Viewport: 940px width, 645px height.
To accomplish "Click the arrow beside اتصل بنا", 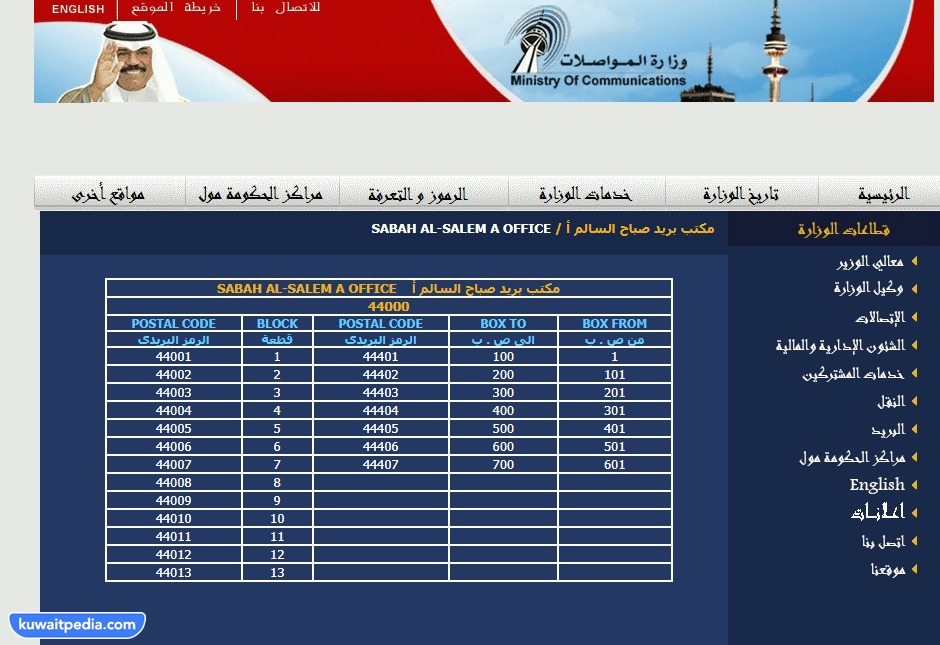I will point(915,541).
